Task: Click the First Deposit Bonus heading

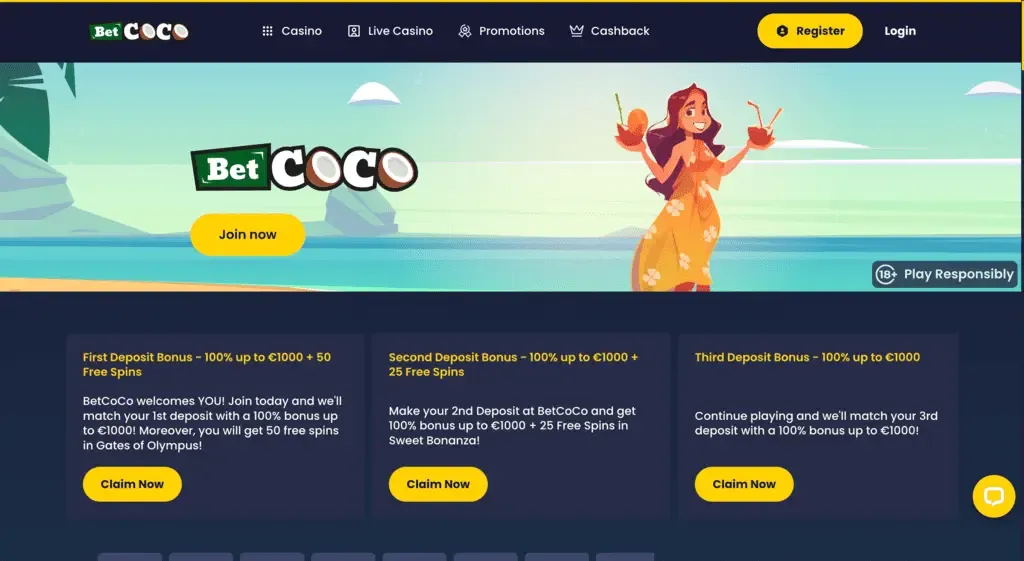Action: pyautogui.click(x=207, y=364)
